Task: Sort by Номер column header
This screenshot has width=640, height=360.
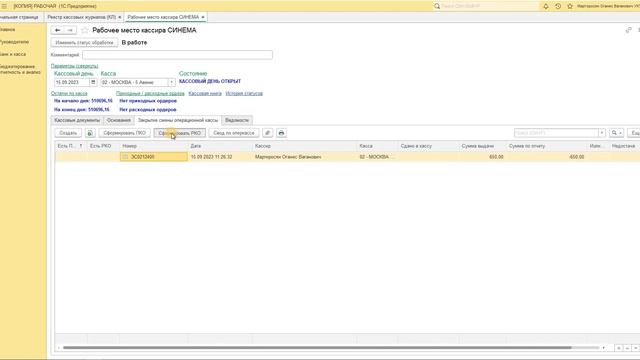Action: 153,146
